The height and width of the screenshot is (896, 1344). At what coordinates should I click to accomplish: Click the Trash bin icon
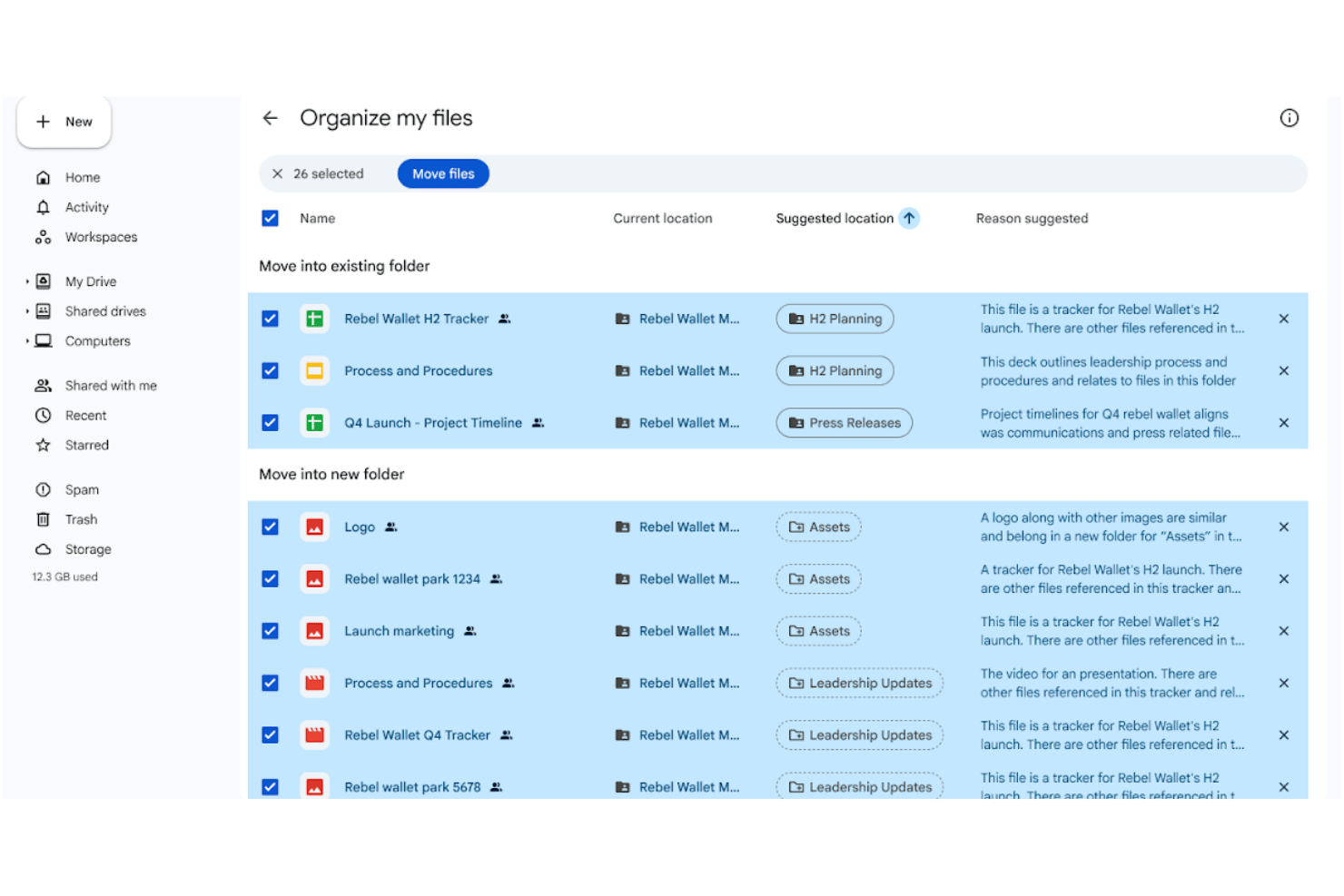[43, 519]
